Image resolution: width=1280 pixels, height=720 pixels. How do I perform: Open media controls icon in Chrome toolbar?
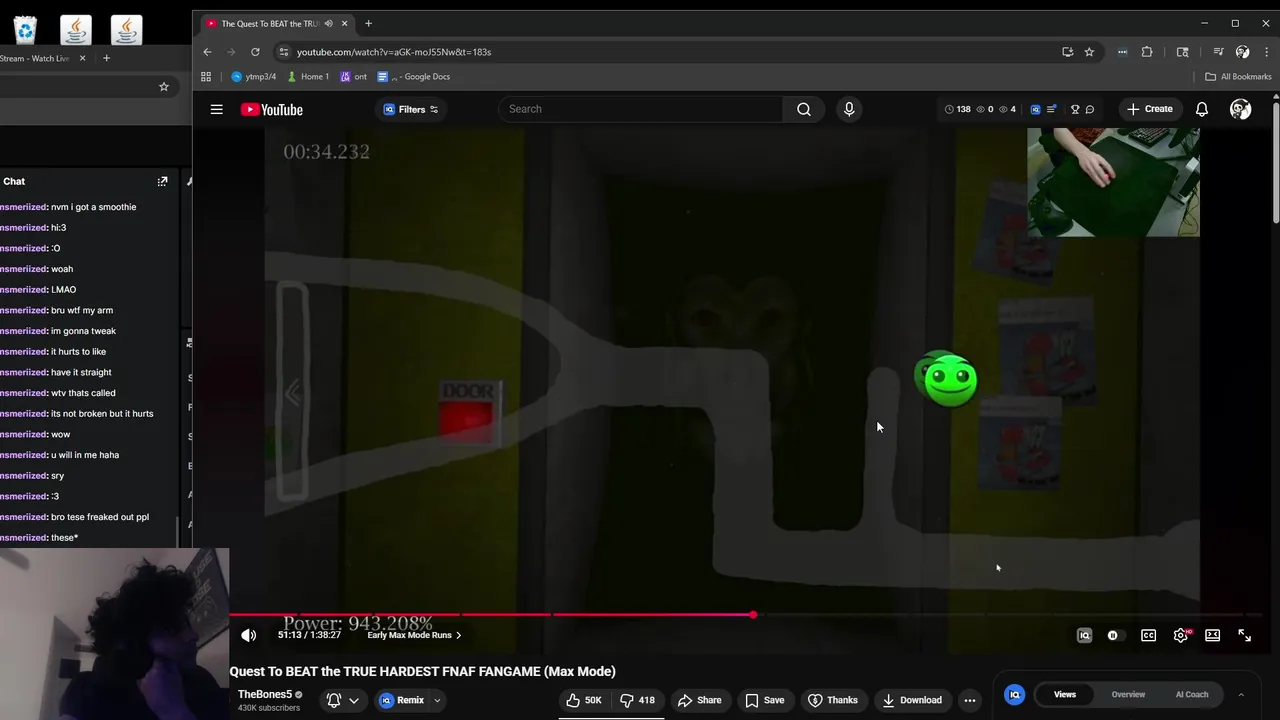1218,52
